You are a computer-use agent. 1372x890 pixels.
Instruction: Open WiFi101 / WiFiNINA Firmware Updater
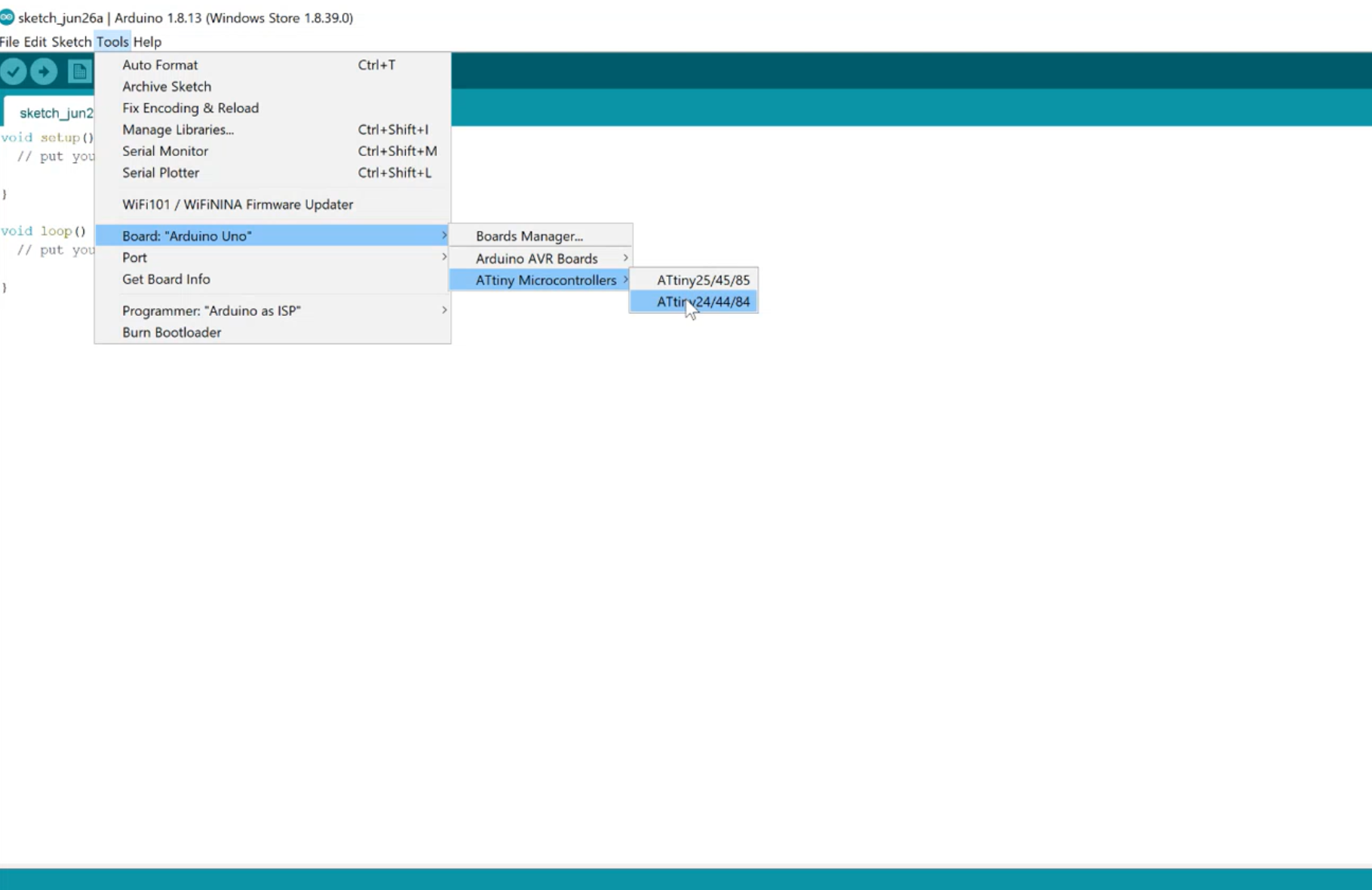click(272, 204)
